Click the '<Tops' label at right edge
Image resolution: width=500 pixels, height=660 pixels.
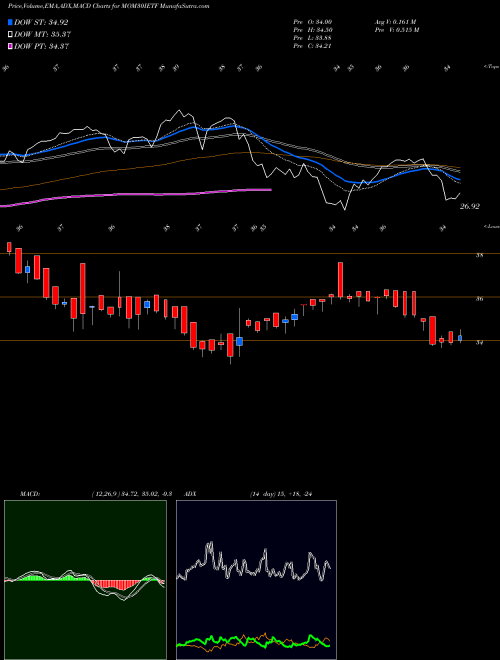click(492, 67)
